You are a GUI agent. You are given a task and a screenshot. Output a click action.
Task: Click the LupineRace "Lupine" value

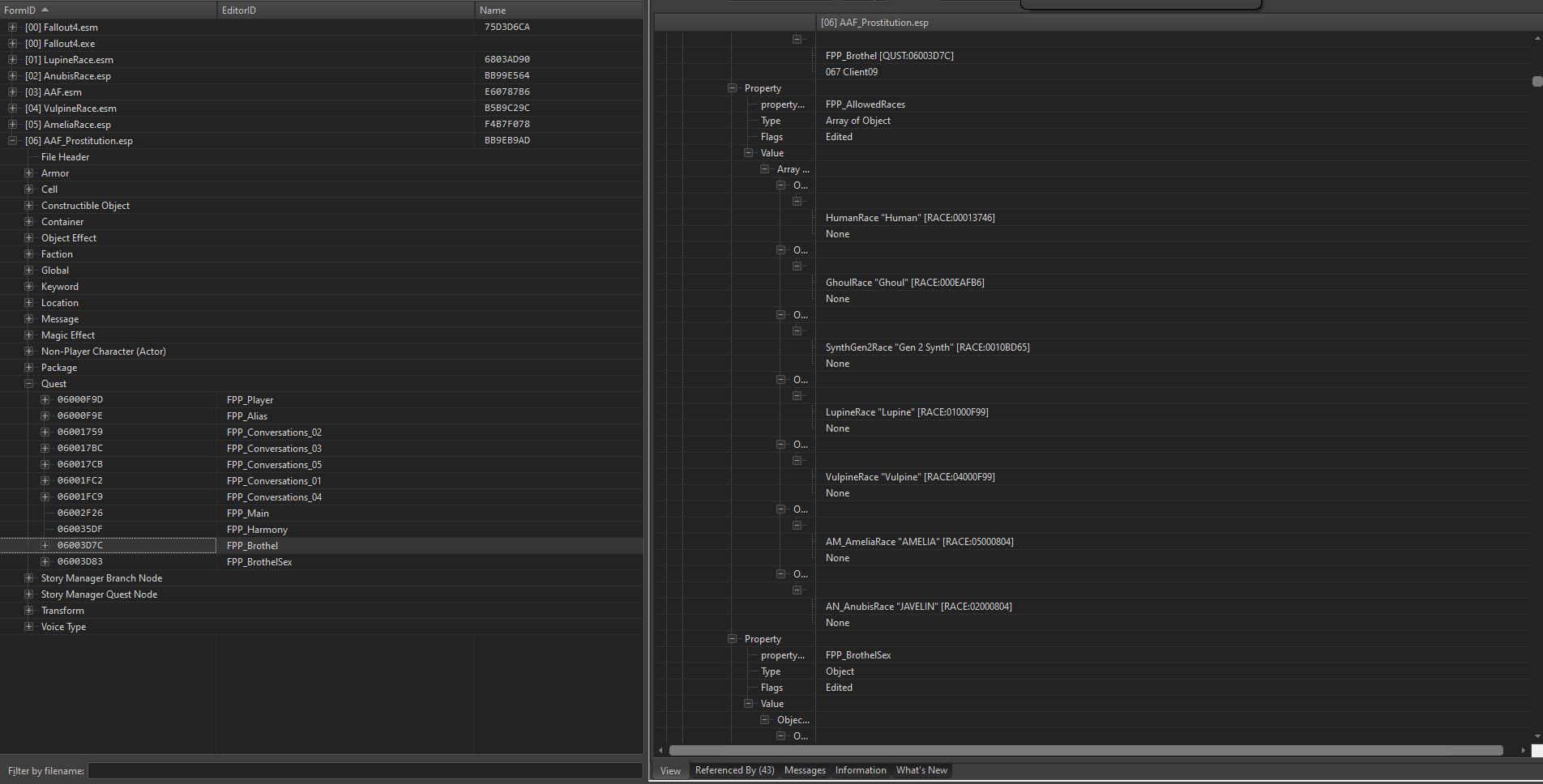click(907, 412)
